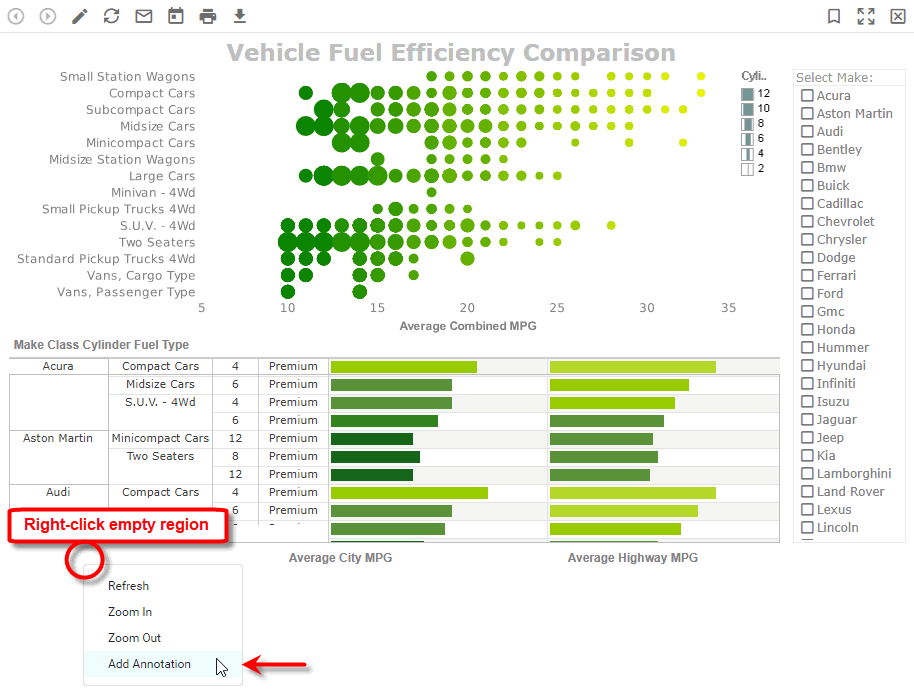Click the full screen expand icon
The image size is (914, 696).
click(x=866, y=16)
